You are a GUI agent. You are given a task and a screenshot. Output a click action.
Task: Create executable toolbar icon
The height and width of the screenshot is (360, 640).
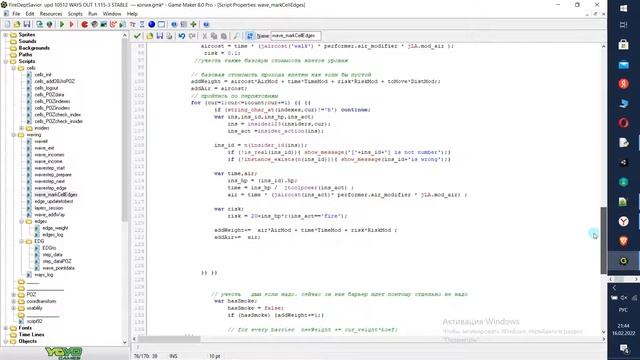tap(39, 24)
